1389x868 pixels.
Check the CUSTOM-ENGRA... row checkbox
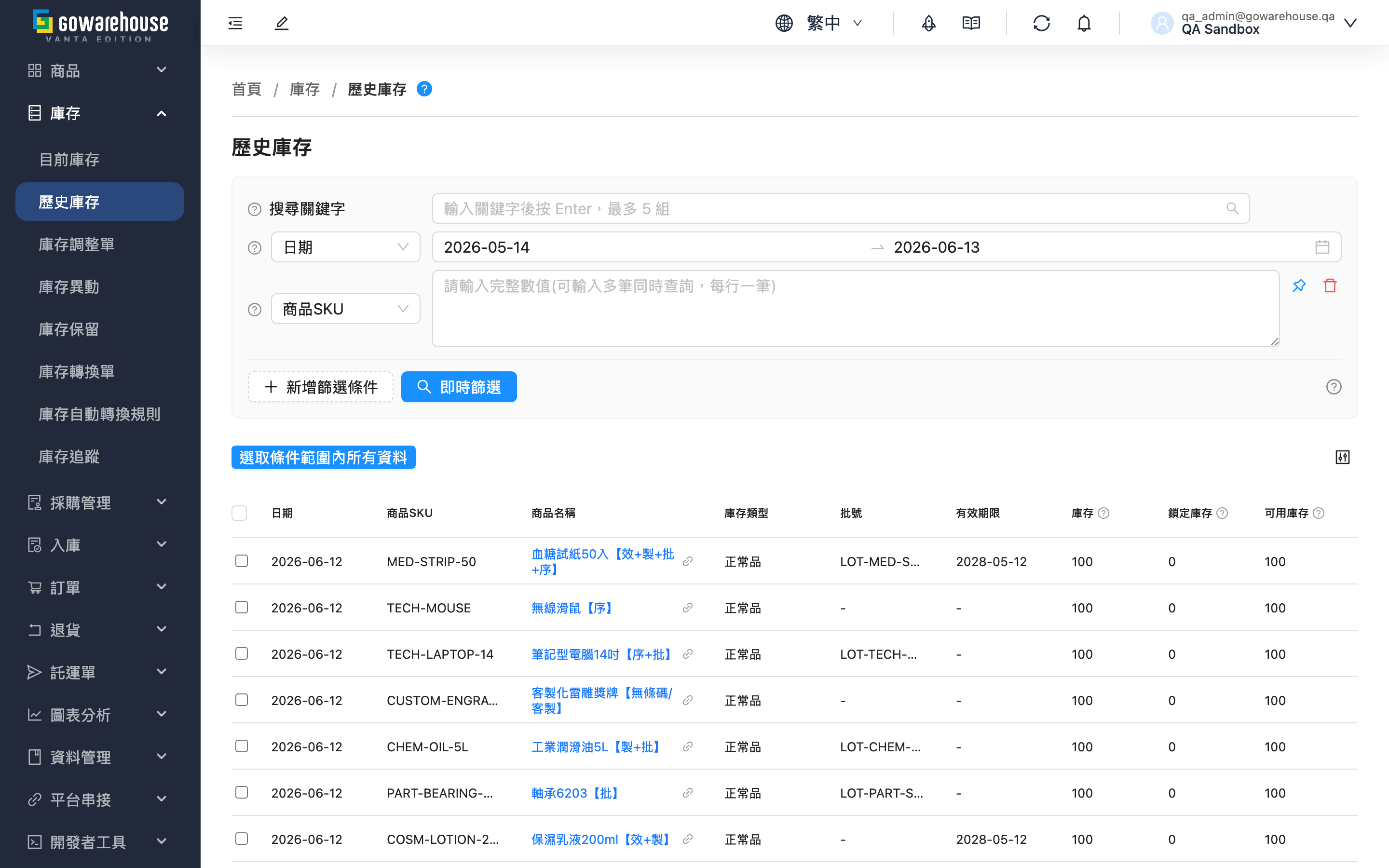pyautogui.click(x=242, y=700)
